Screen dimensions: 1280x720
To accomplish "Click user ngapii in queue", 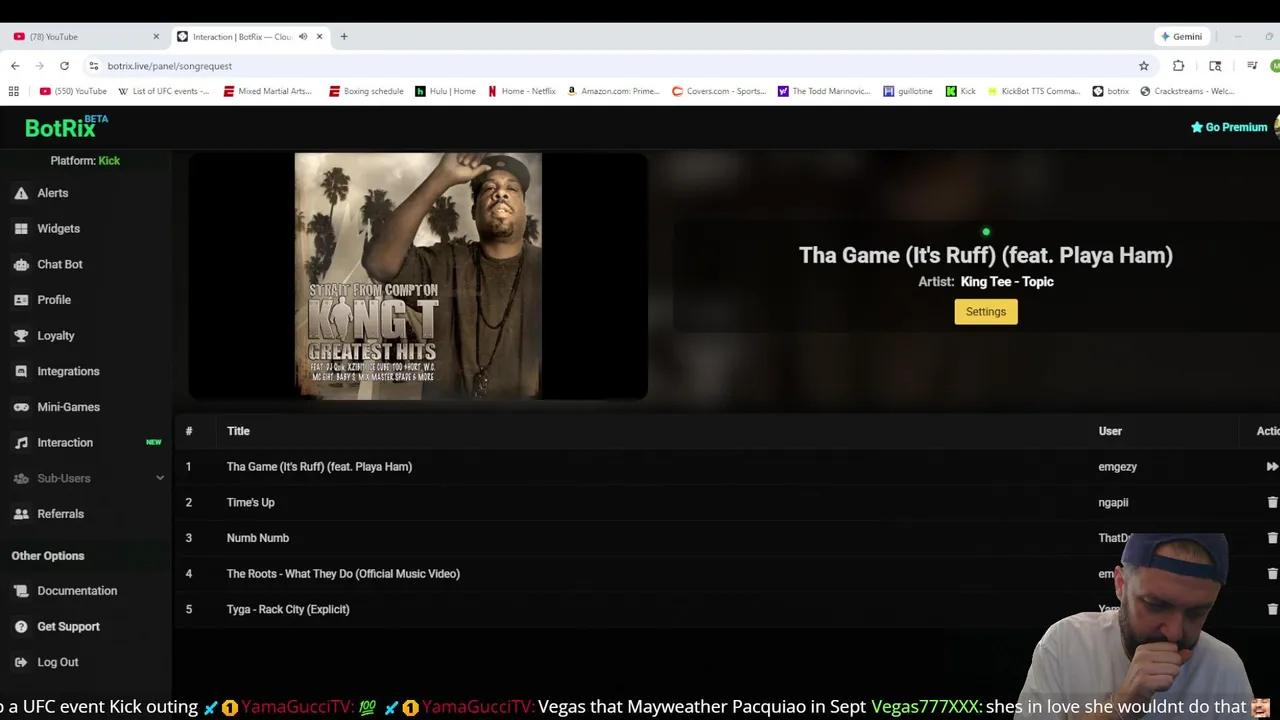I will (1113, 502).
